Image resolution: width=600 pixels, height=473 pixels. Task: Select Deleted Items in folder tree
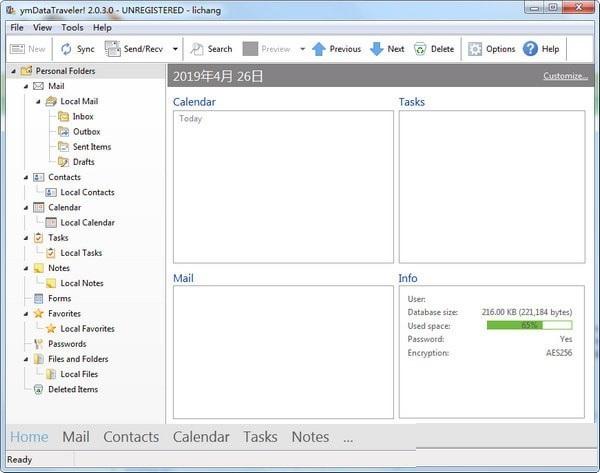click(73, 389)
